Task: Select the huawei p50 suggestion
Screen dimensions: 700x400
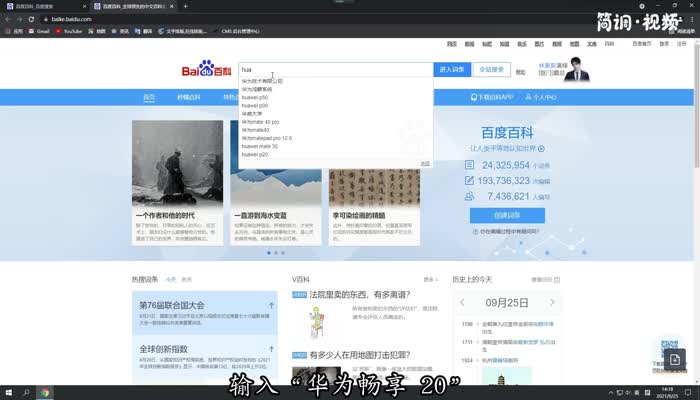Action: click(x=255, y=97)
